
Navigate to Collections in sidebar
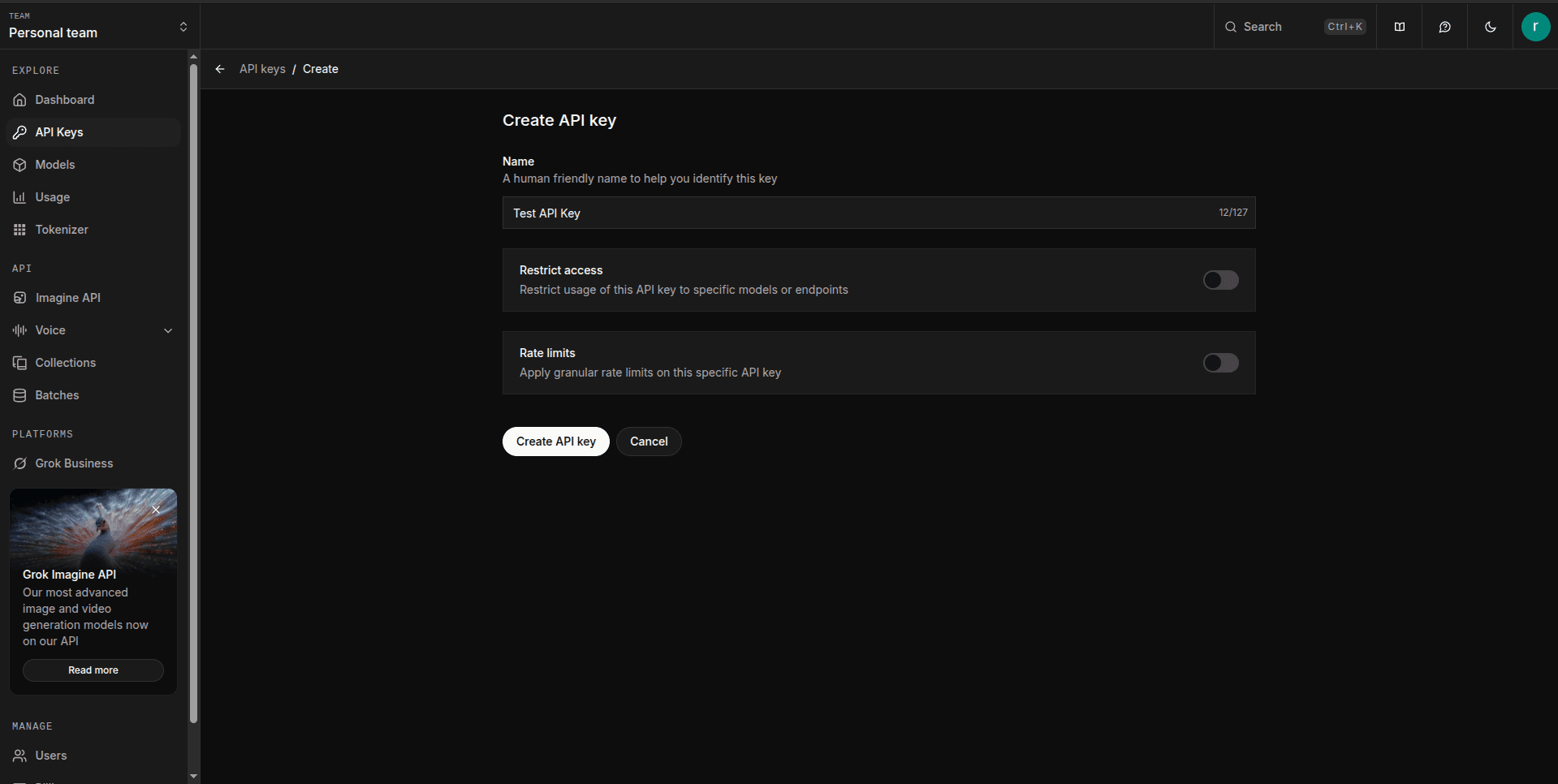coord(66,363)
